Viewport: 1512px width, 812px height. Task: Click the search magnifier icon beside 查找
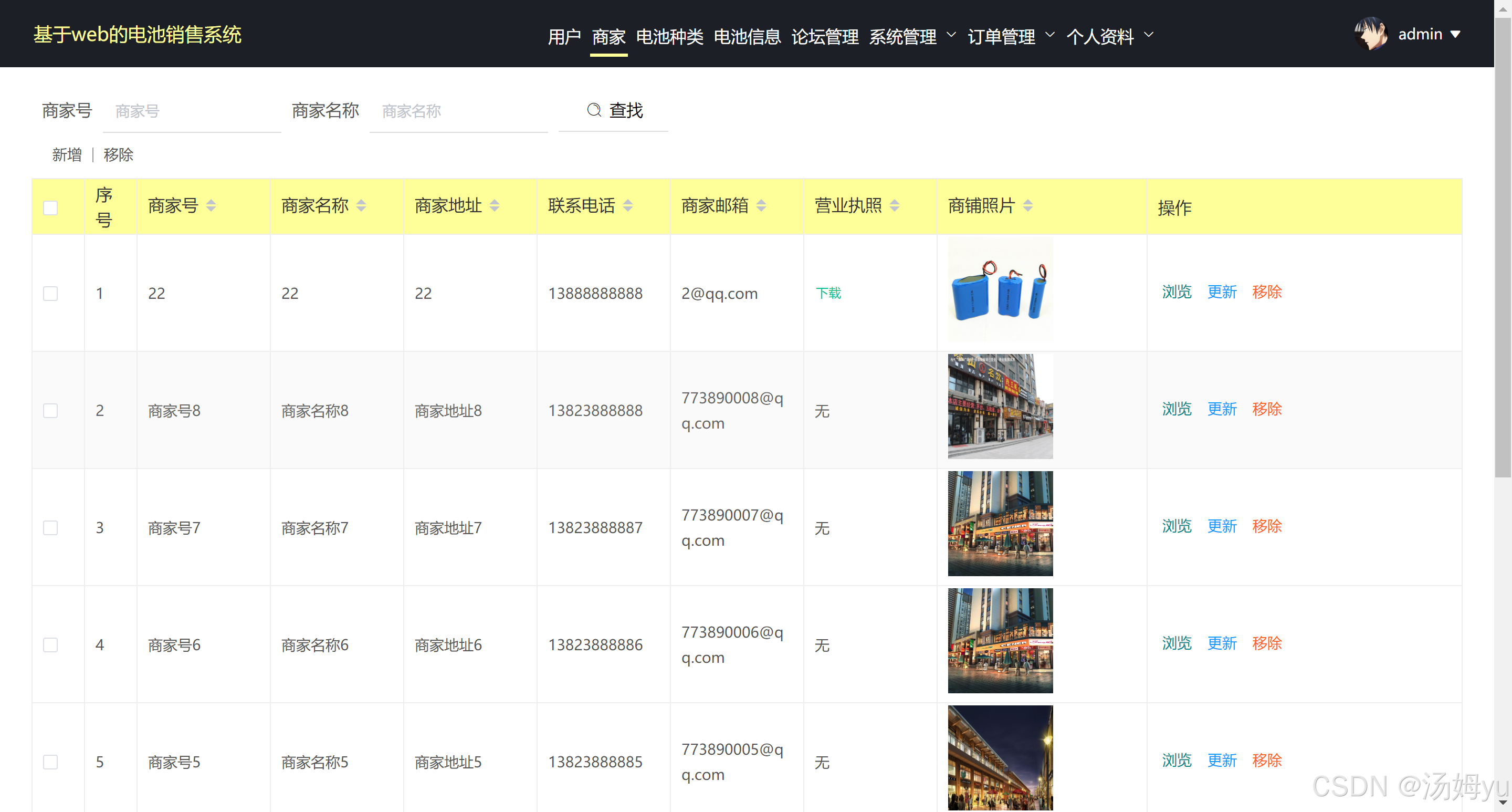pos(594,110)
